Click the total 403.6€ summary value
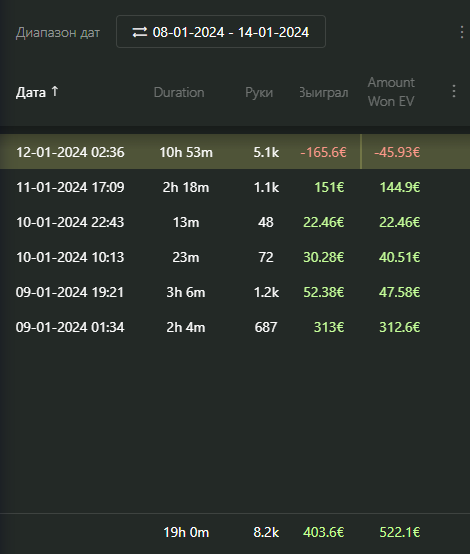The height and width of the screenshot is (554, 470). (323, 532)
